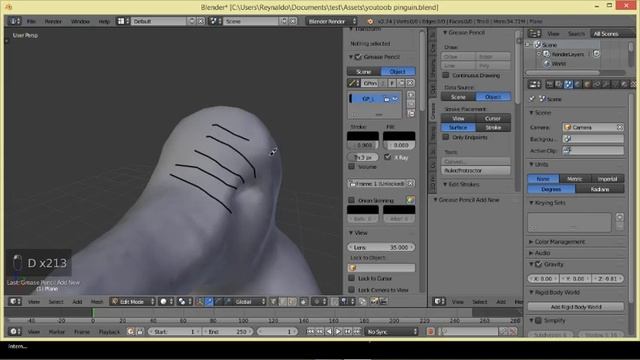Click the OpenGL render animation clapper icon

click(383, 301)
